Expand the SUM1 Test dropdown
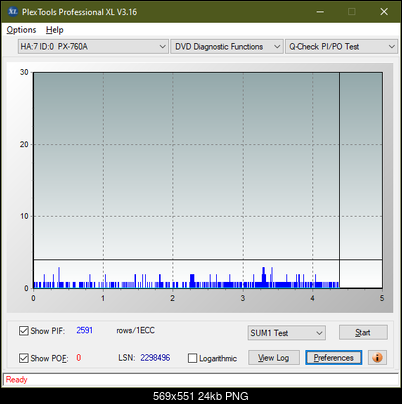This screenshot has height=404, width=402. coord(287,333)
